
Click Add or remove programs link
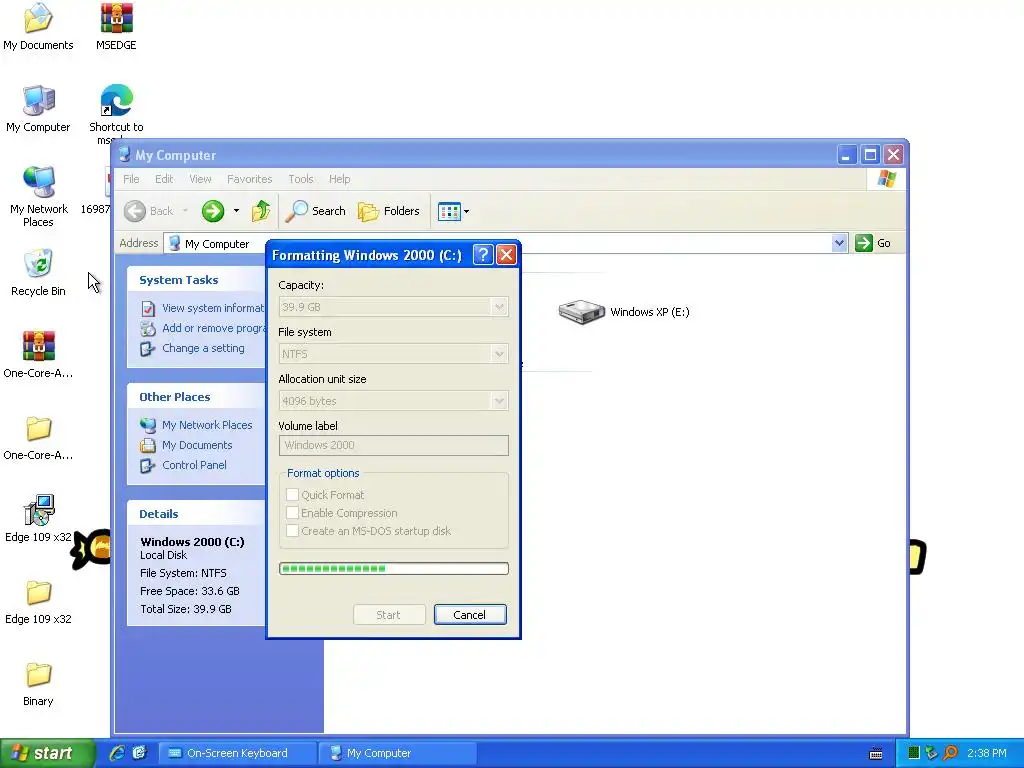[x=213, y=328]
